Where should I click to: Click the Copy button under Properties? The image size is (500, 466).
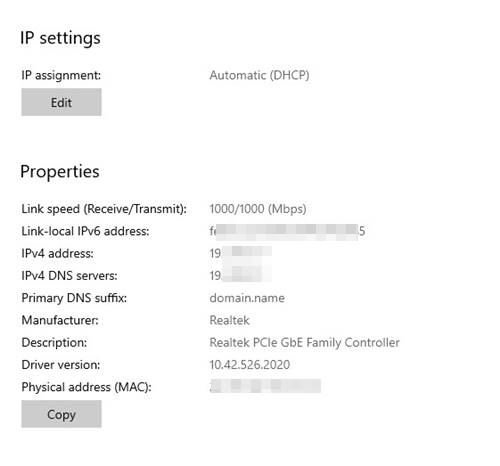click(x=61, y=414)
